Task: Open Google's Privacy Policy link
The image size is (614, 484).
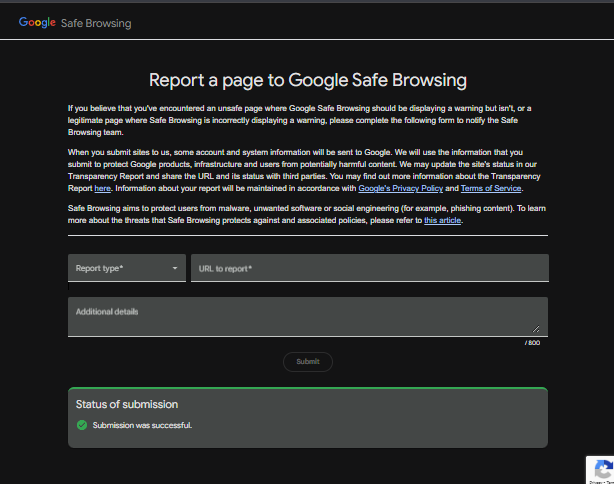Action: (x=401, y=188)
